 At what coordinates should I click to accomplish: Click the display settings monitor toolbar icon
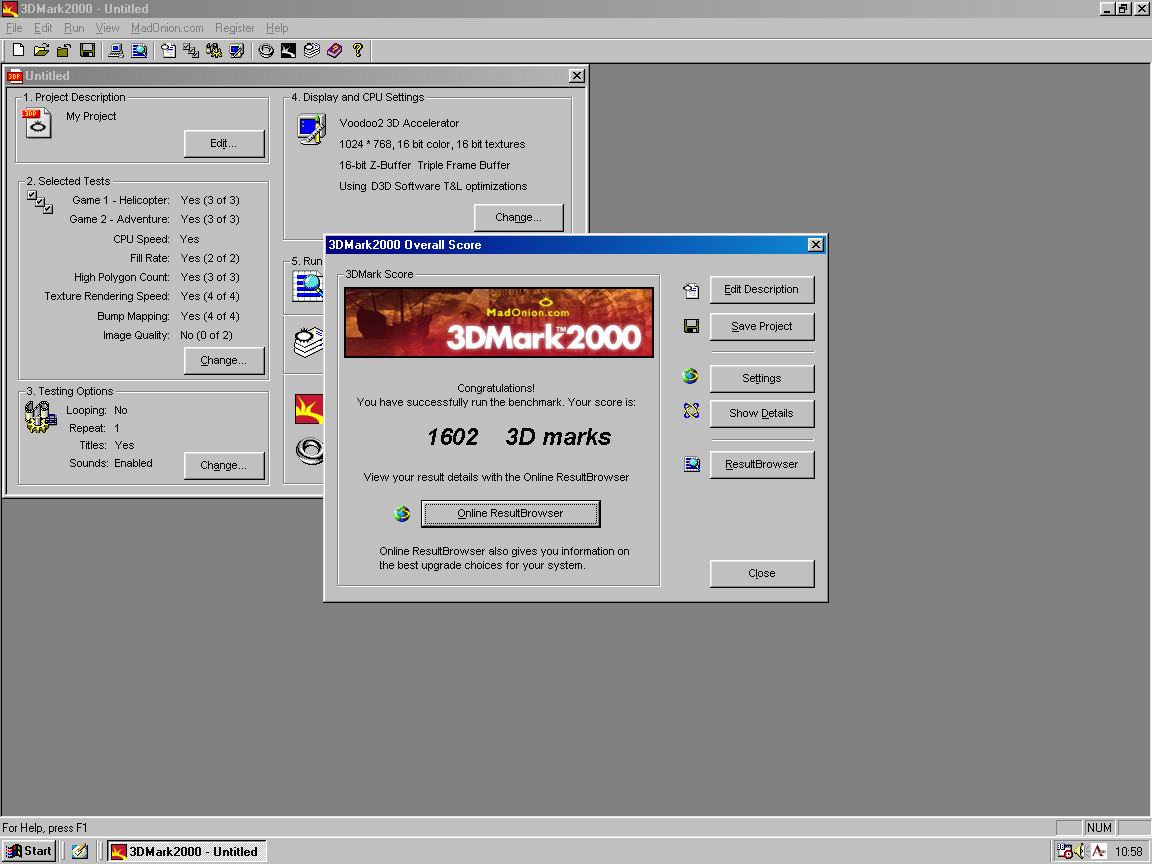[237, 50]
